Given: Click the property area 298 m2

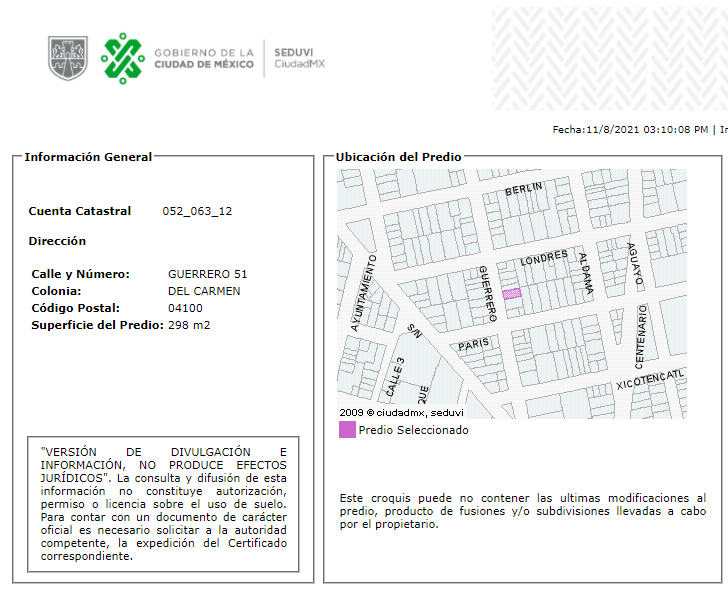Looking at the screenshot, I should 189,325.
